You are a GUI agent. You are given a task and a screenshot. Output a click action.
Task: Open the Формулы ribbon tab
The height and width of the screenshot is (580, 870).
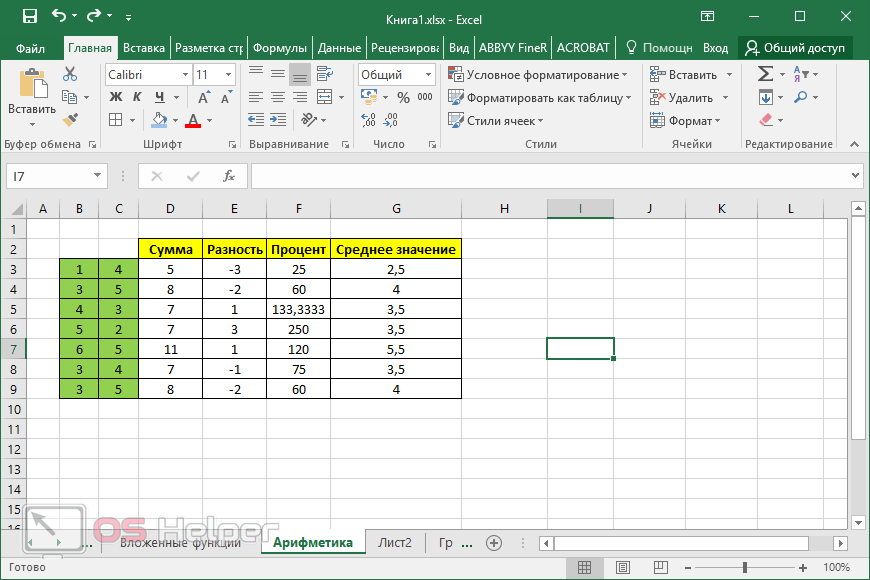279,48
